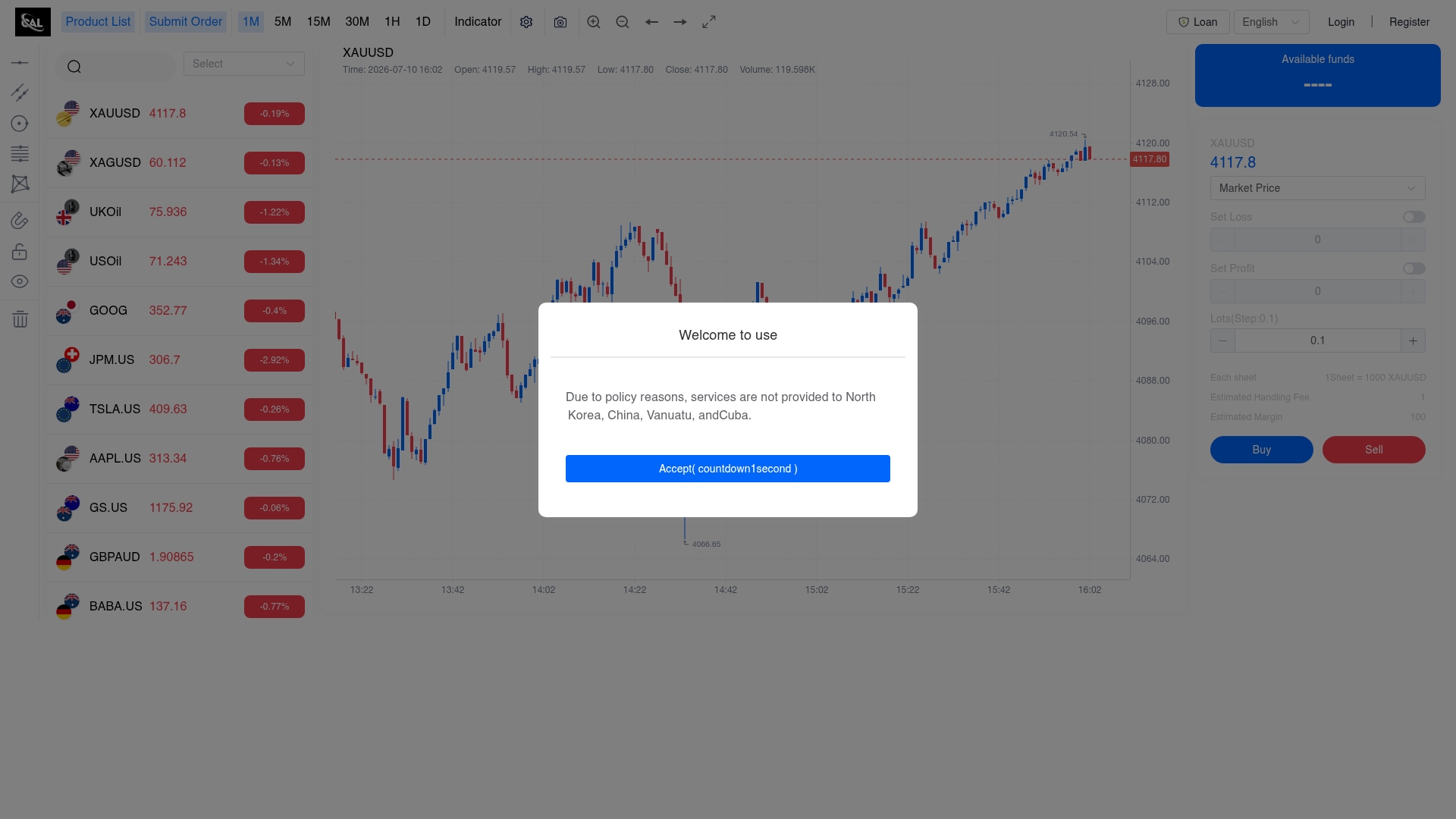Switch to the 1D timeframe
This screenshot has width=1456, height=819.
[x=423, y=22]
